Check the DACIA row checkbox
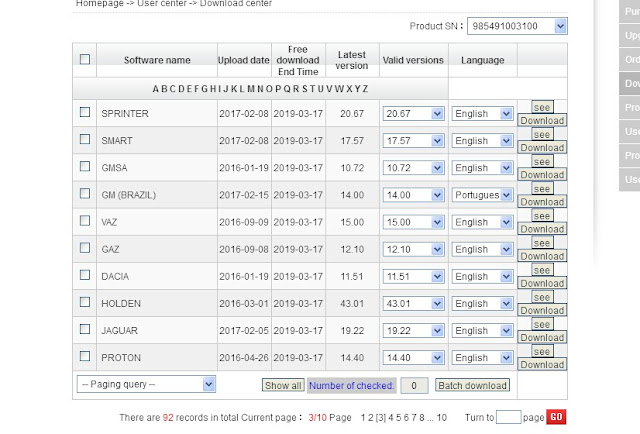The width and height of the screenshot is (640, 434). (85, 275)
